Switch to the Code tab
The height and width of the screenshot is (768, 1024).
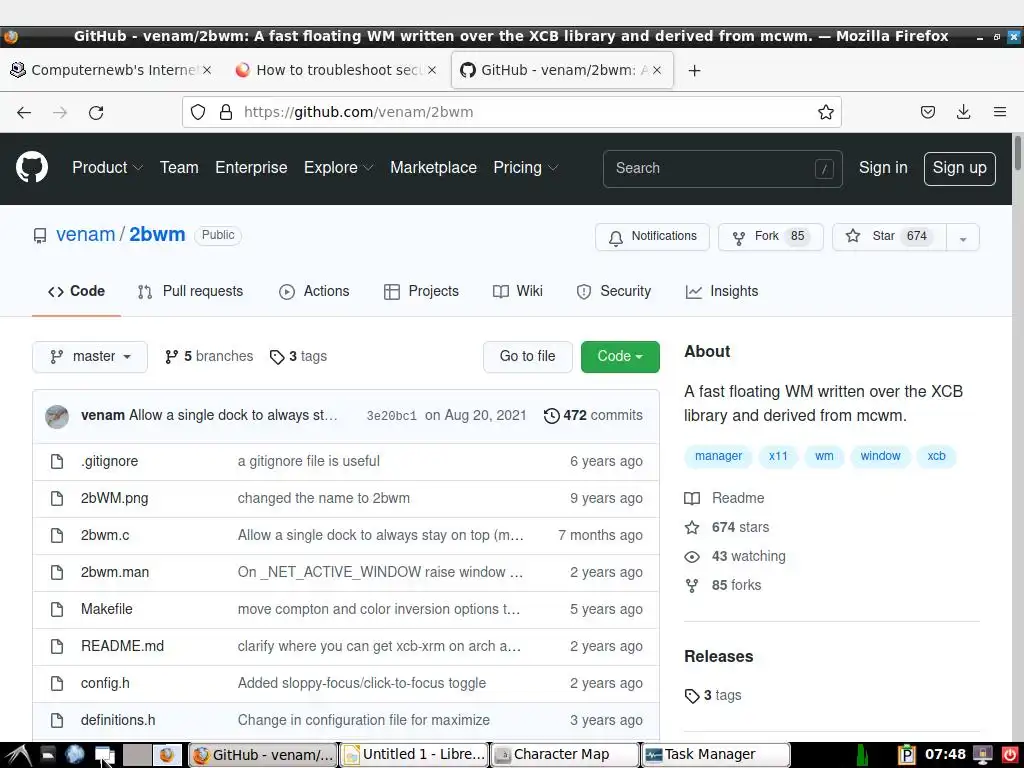pos(76,291)
